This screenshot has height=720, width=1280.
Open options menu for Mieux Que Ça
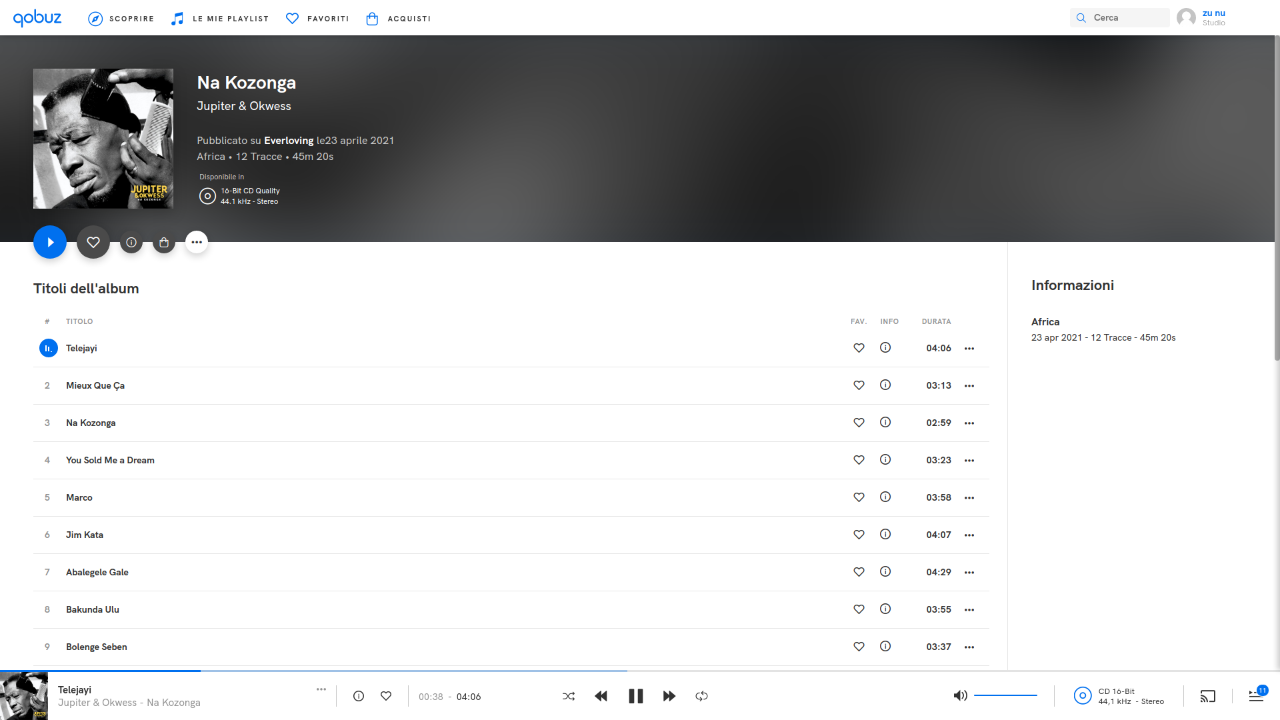[x=969, y=386]
